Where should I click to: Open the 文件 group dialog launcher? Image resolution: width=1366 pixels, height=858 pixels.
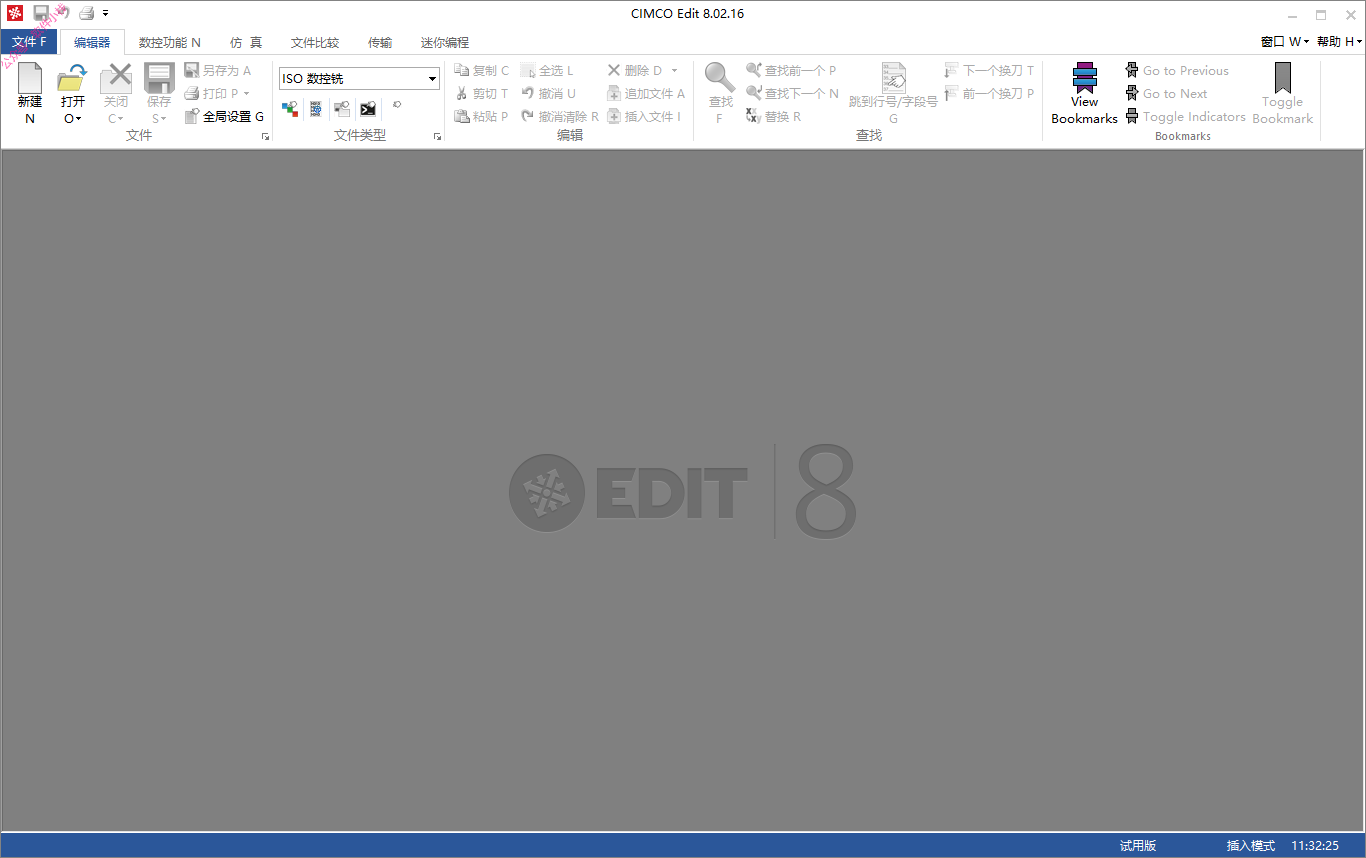[266, 136]
